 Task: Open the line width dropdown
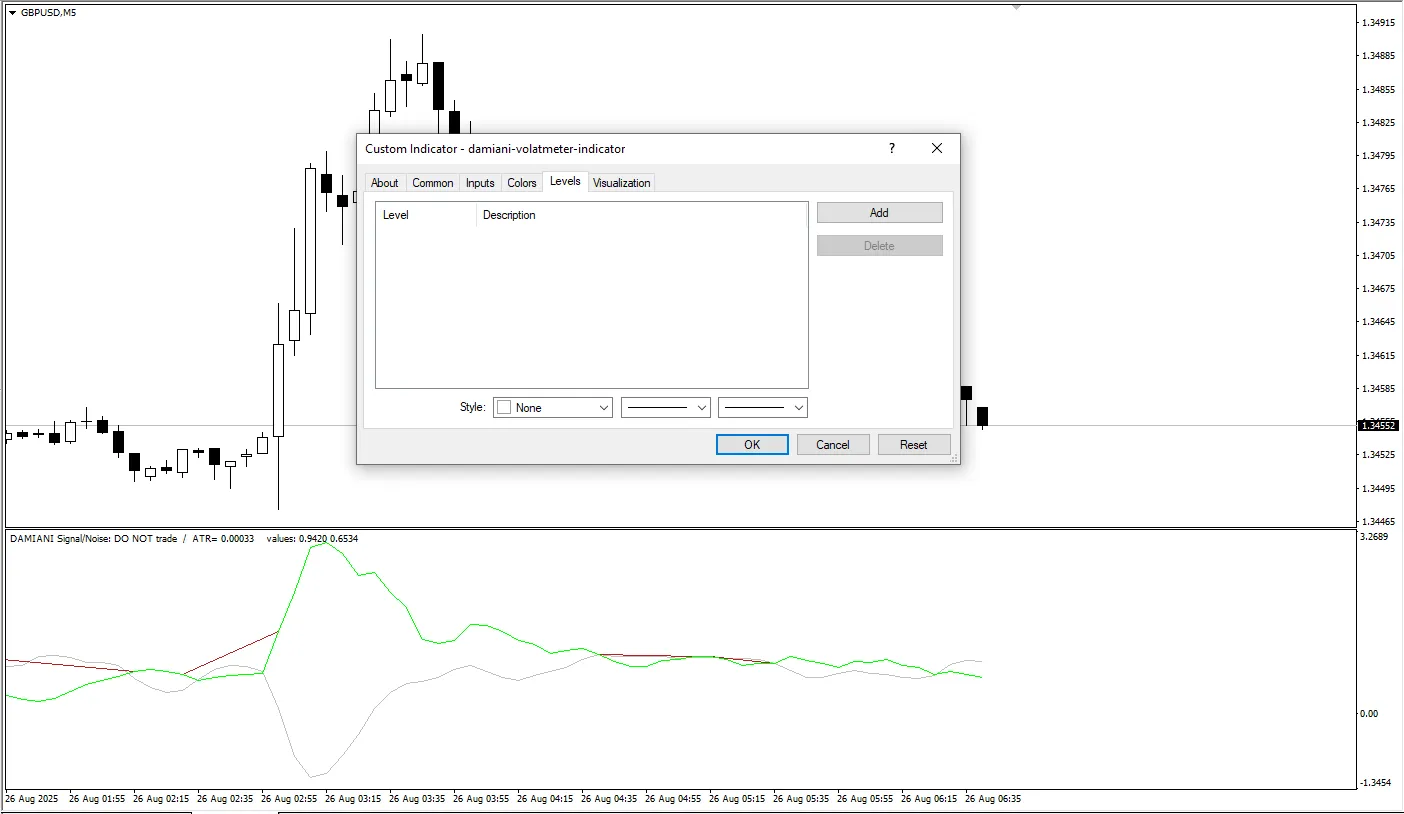(x=762, y=408)
